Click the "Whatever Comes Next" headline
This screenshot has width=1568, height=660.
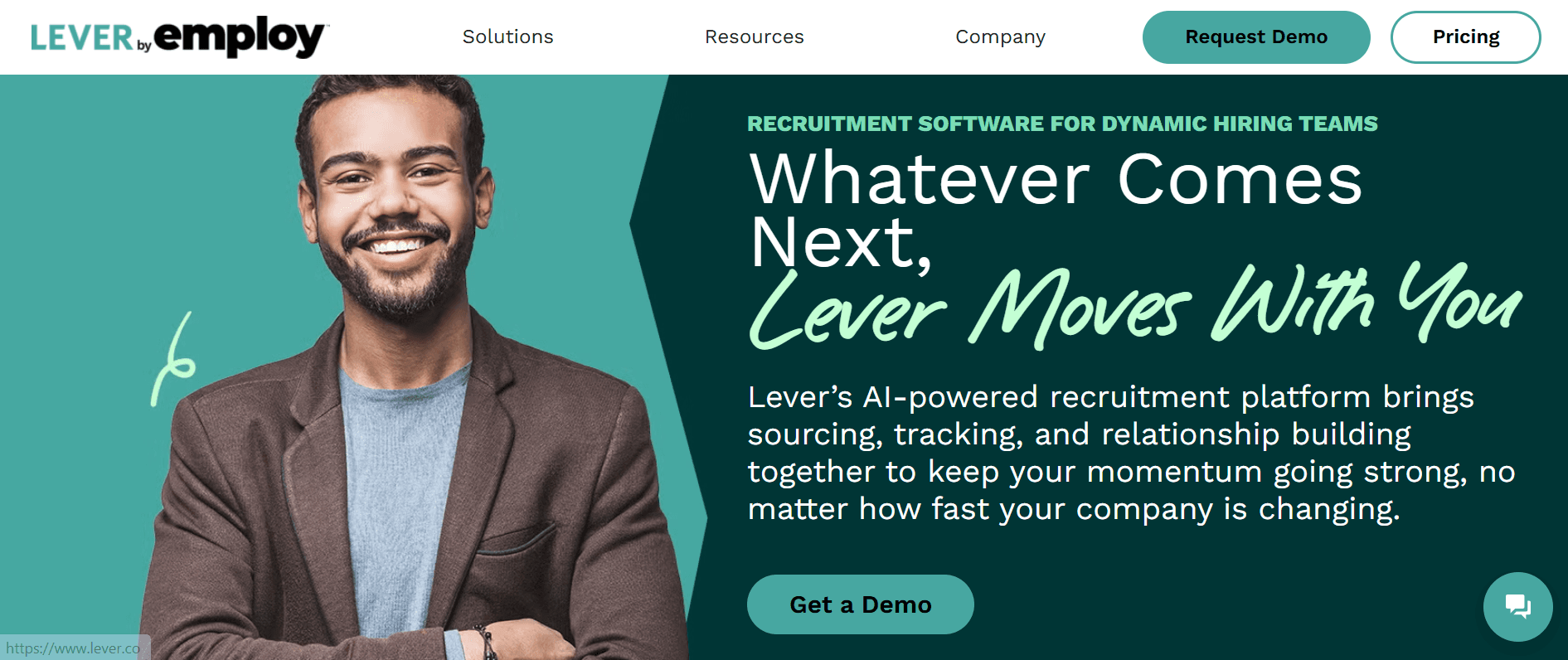point(1055,210)
